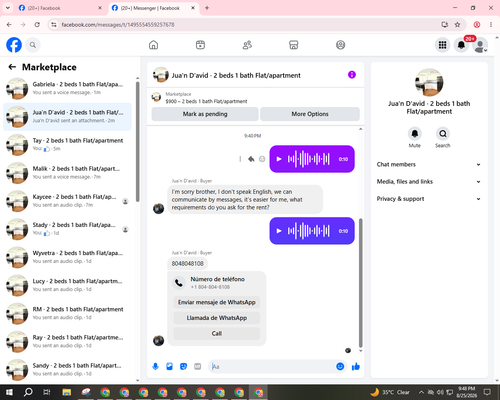
Task: Play the first 0:10 voice message
Action: pyautogui.click(x=279, y=159)
